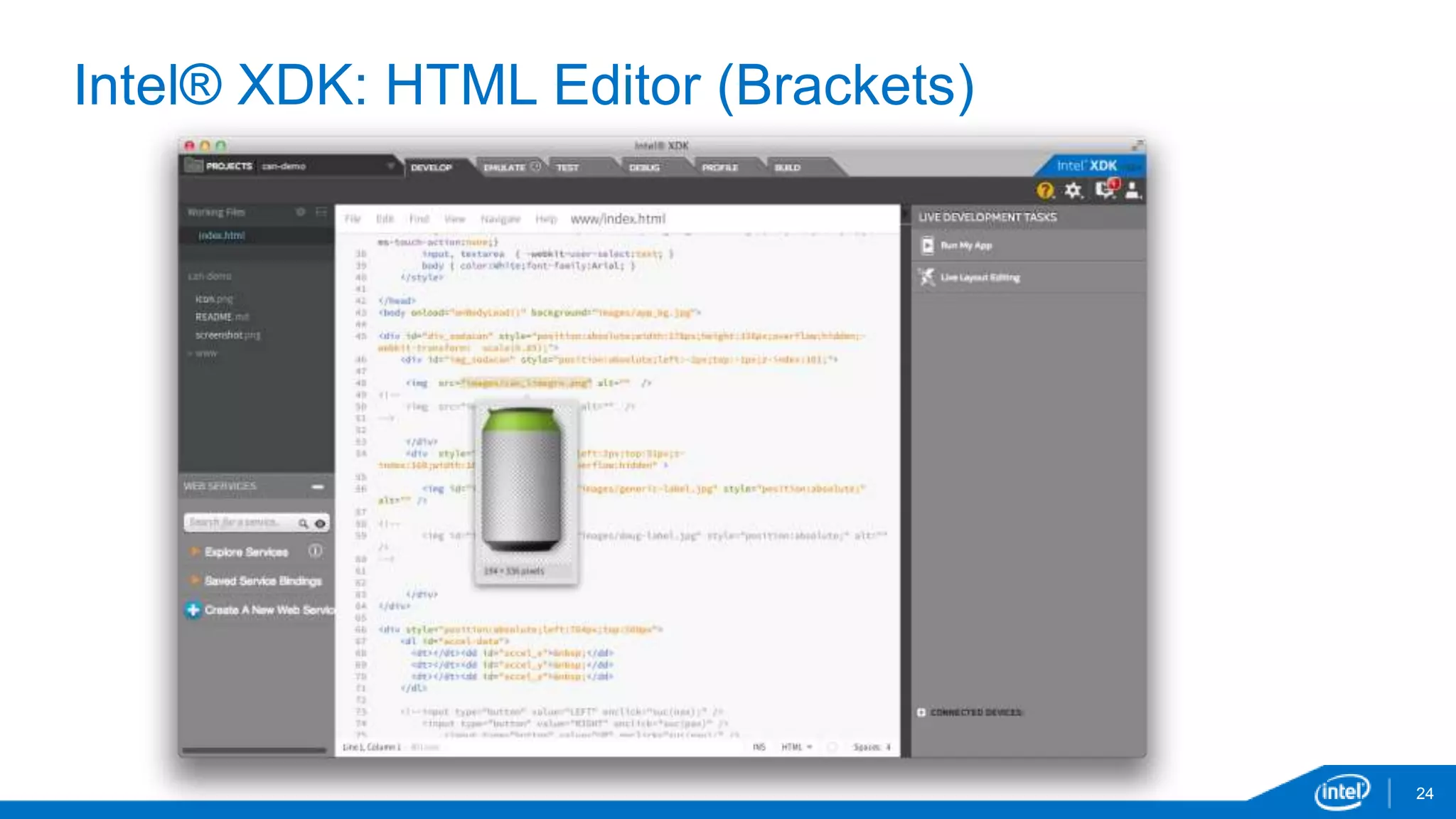The height and width of the screenshot is (819, 1456).
Task: Click the soda can image preview
Action: pos(522,481)
